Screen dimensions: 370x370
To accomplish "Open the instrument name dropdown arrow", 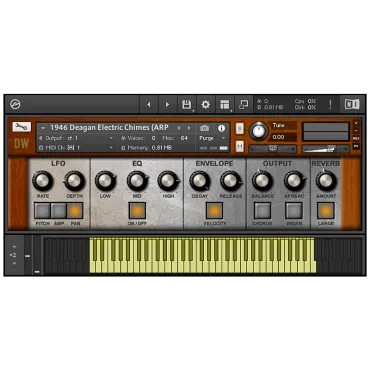I will (43, 128).
